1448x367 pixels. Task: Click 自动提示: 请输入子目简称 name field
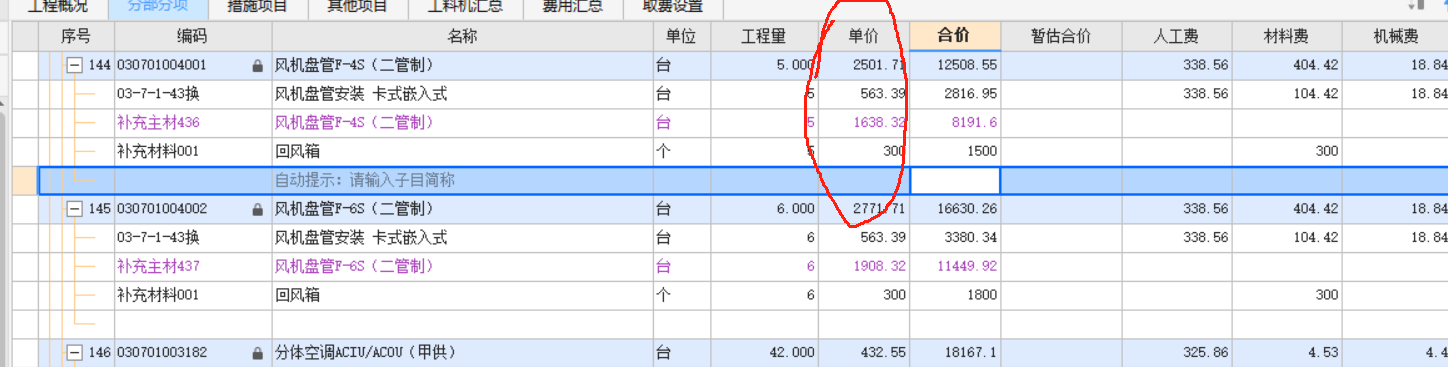coord(462,181)
